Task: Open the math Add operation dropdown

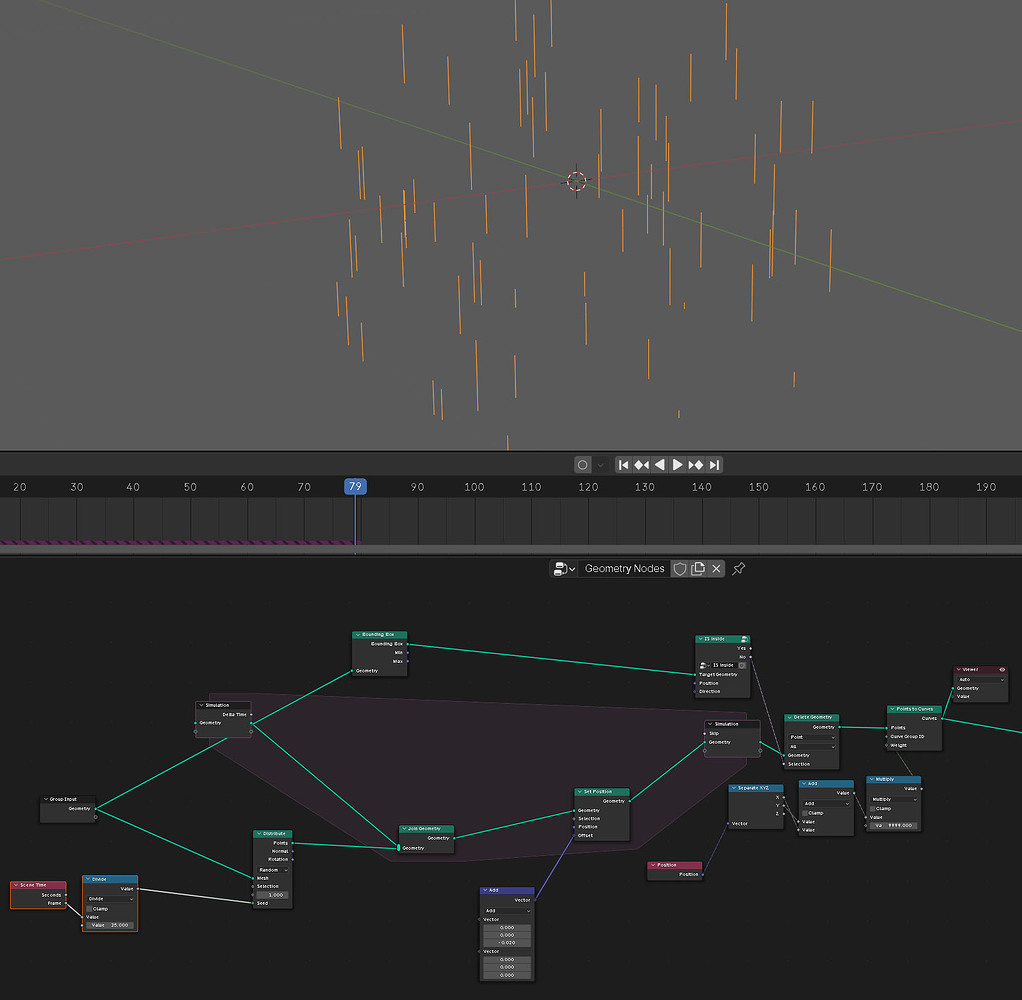Action: 826,804
